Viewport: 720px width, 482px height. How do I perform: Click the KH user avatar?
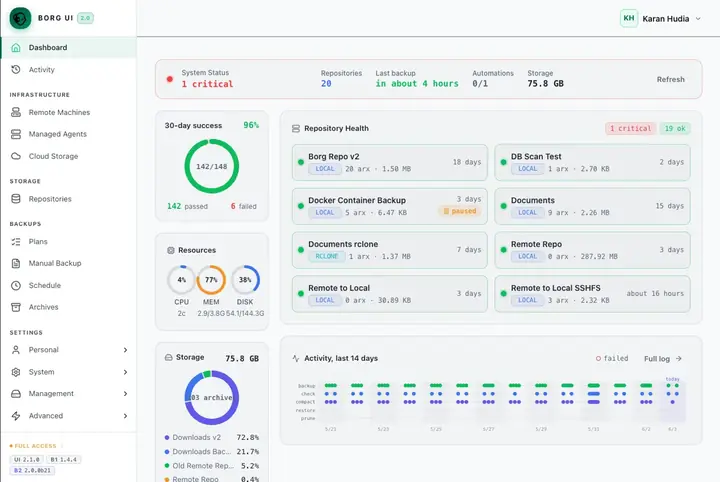pos(629,18)
